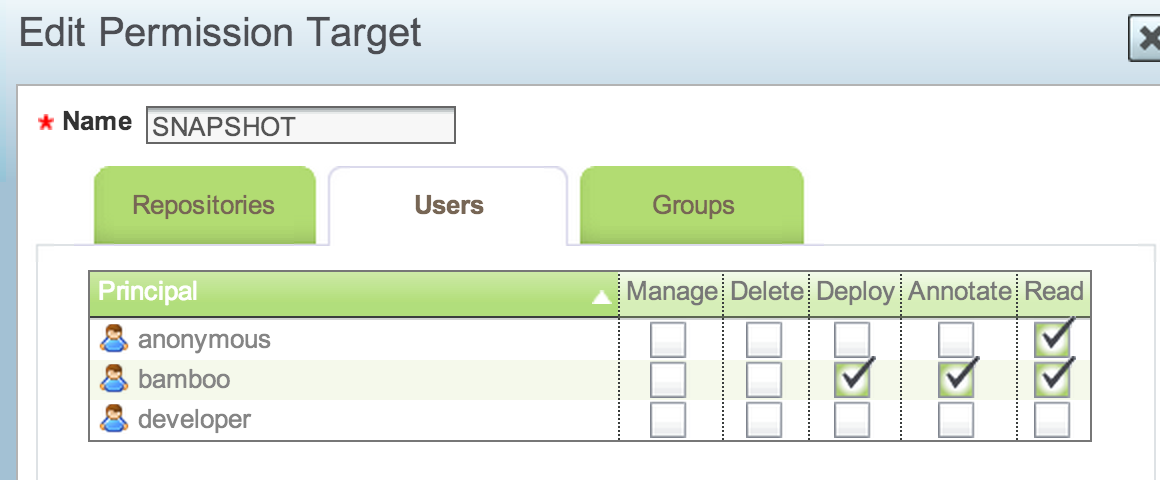The image size is (1160, 480).
Task: Click the Principal sort arrow
Action: pyautogui.click(x=601, y=296)
